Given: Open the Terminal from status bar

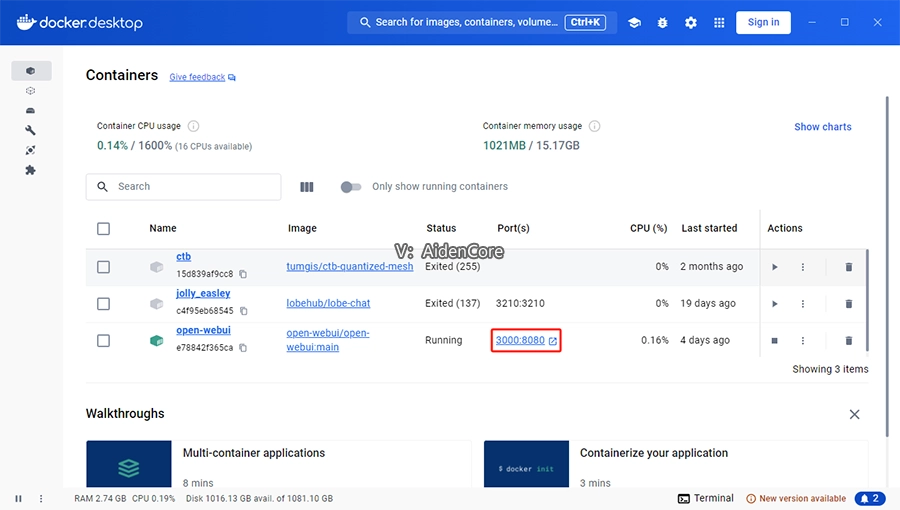Looking at the screenshot, I should [705, 498].
